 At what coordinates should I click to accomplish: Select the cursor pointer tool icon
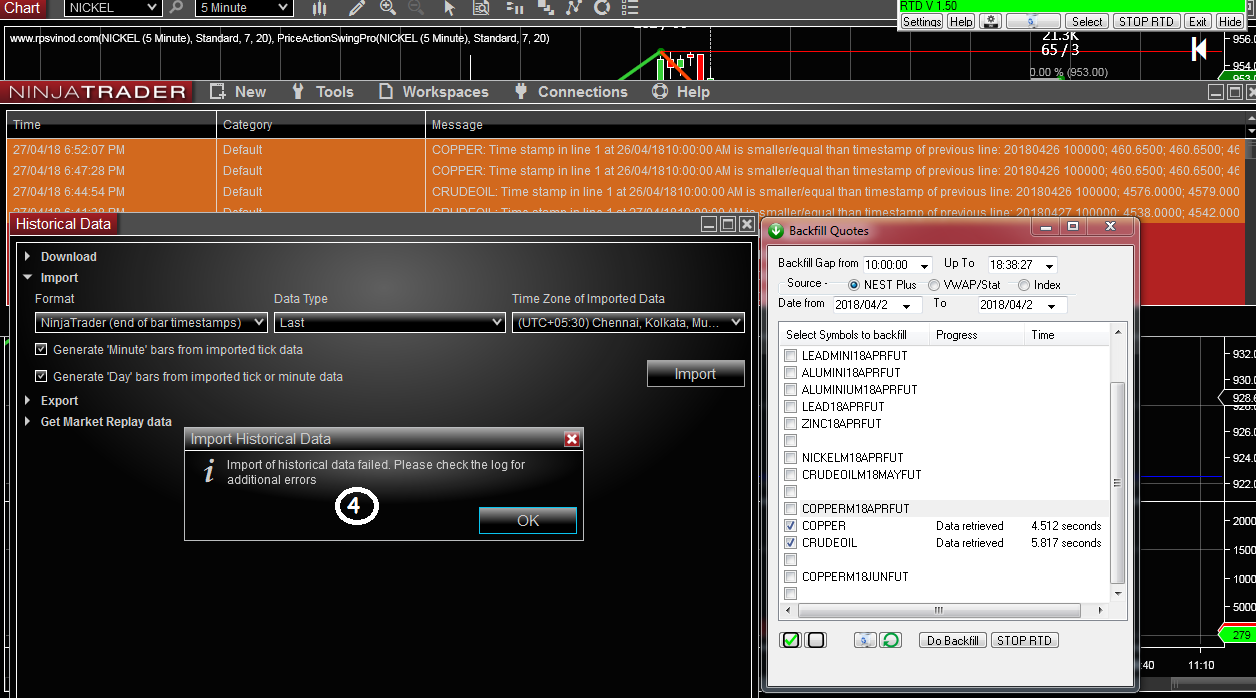pyautogui.click(x=450, y=8)
